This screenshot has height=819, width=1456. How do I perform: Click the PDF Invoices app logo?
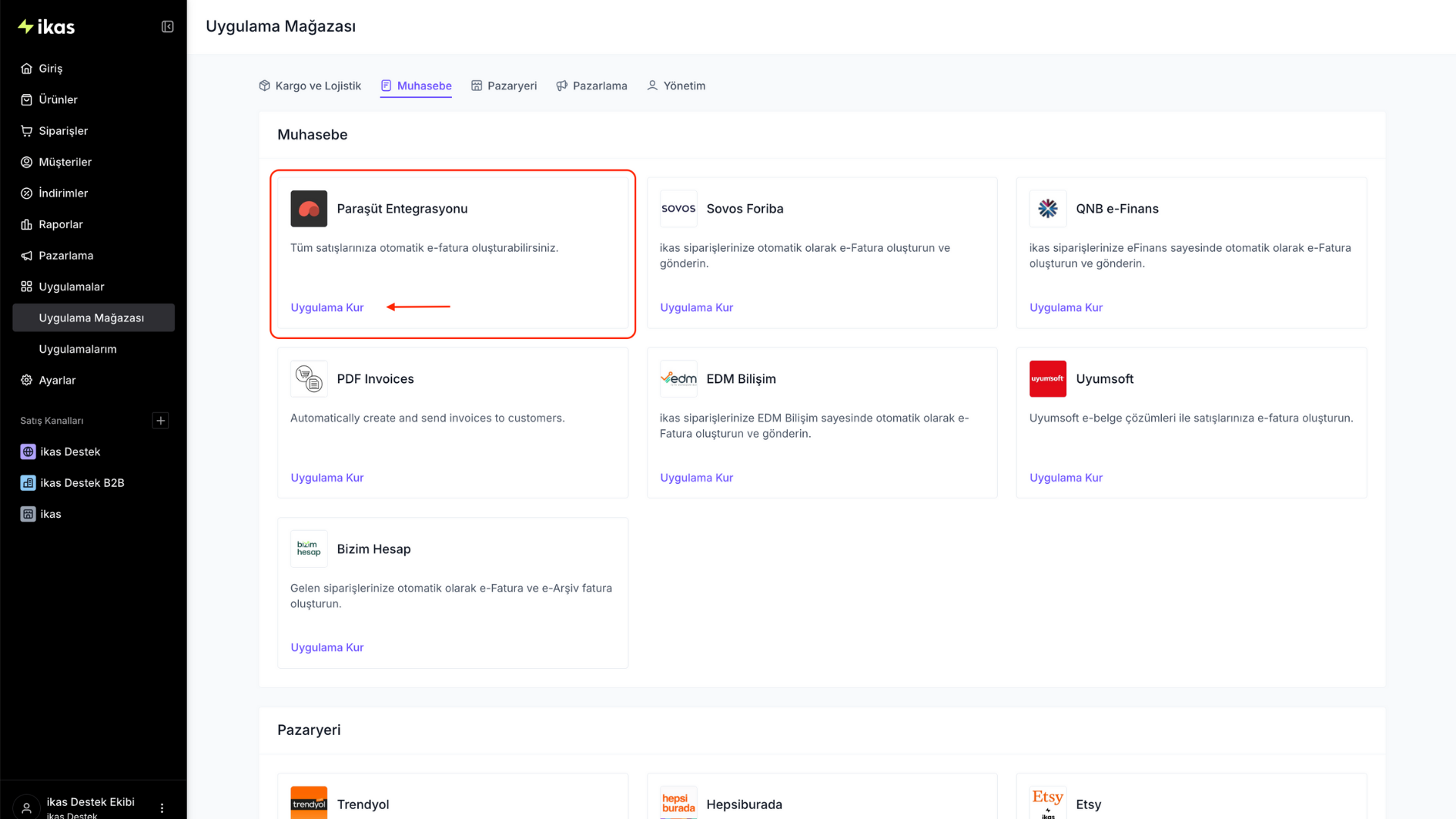point(309,378)
